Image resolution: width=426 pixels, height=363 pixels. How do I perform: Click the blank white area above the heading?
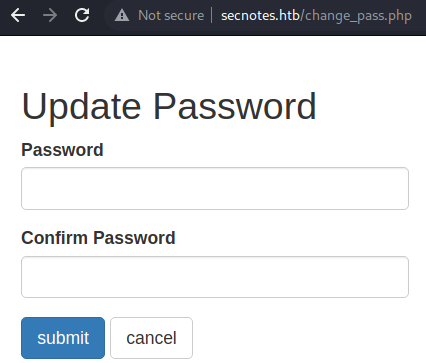[x=213, y=60]
